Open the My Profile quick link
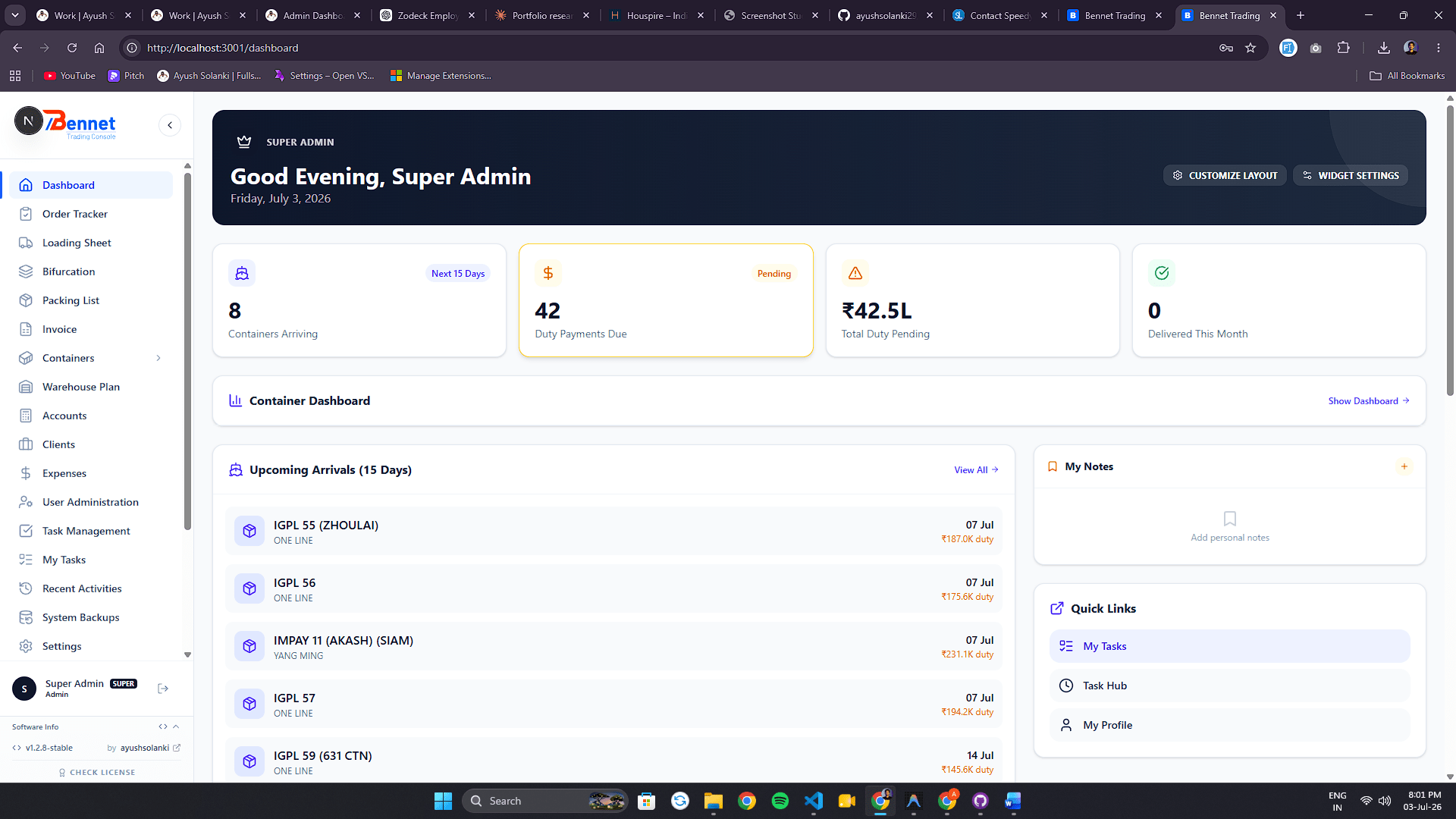Screen dimensions: 1456x819 1229,725
